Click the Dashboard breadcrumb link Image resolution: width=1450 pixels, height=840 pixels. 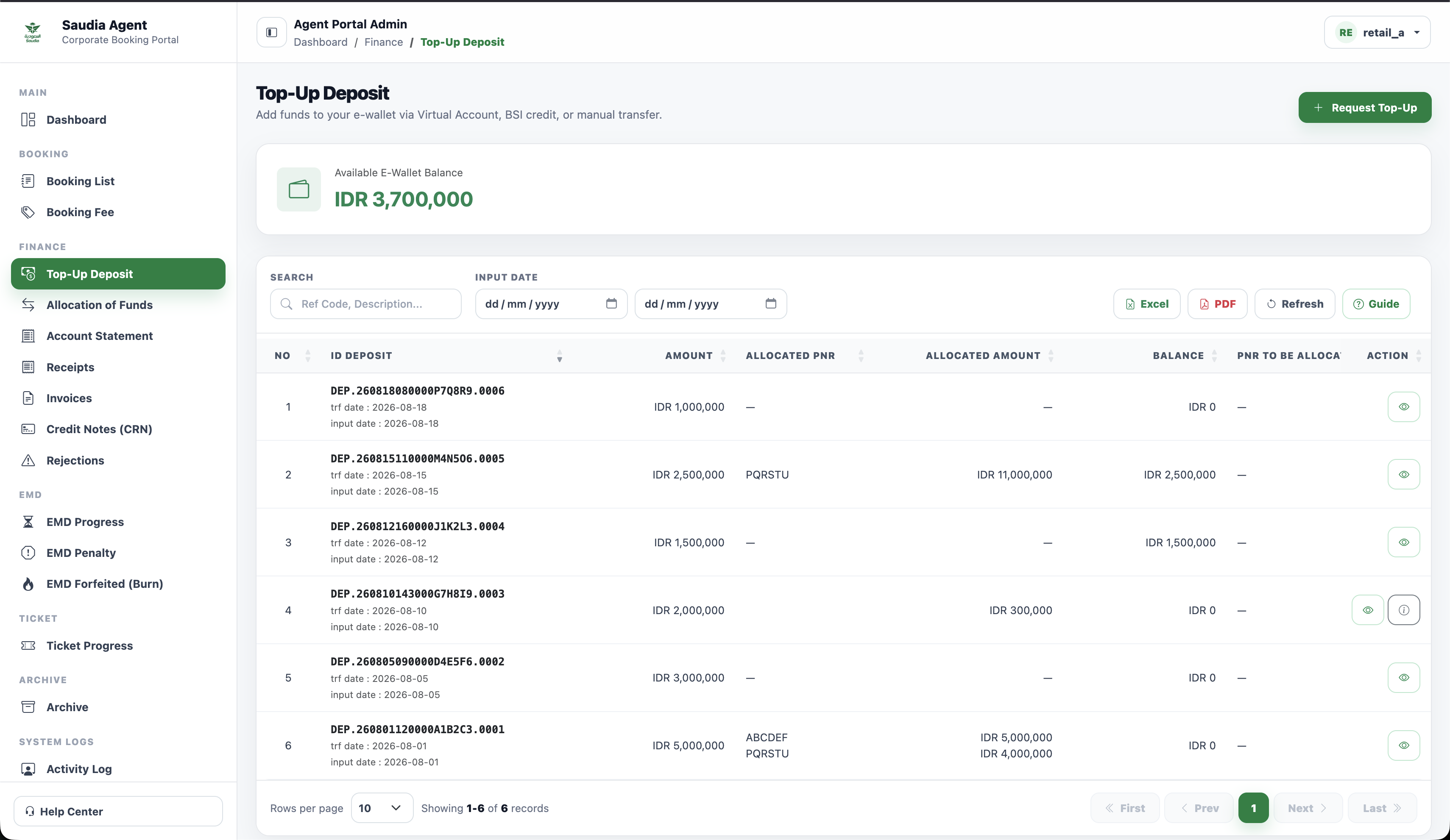point(321,42)
